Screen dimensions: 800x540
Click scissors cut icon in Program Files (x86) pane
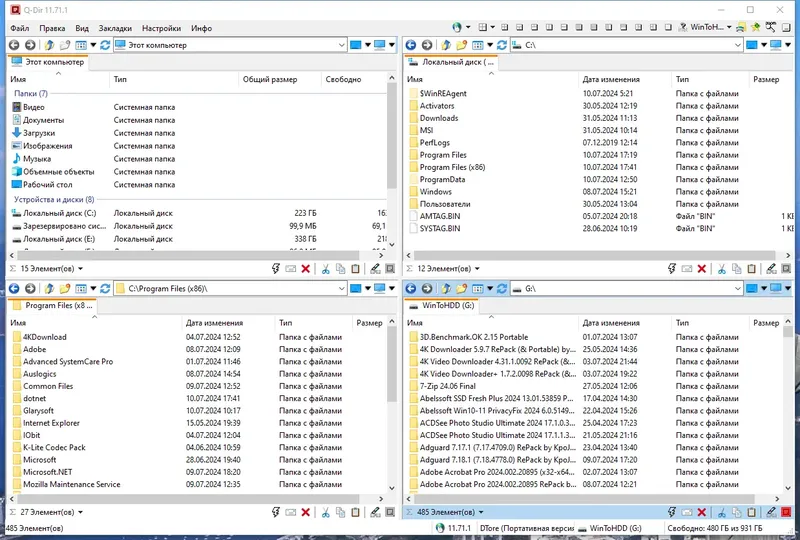point(326,512)
